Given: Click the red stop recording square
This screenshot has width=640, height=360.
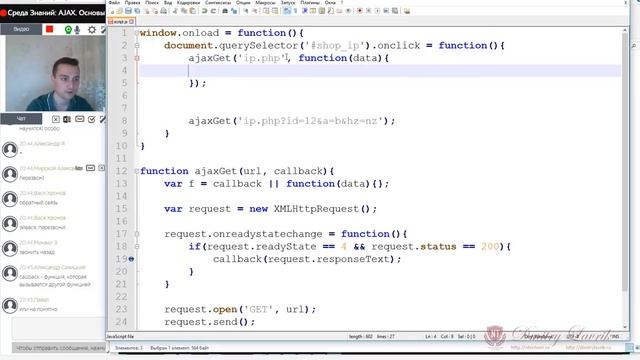Looking at the screenshot, I should pos(50,29).
